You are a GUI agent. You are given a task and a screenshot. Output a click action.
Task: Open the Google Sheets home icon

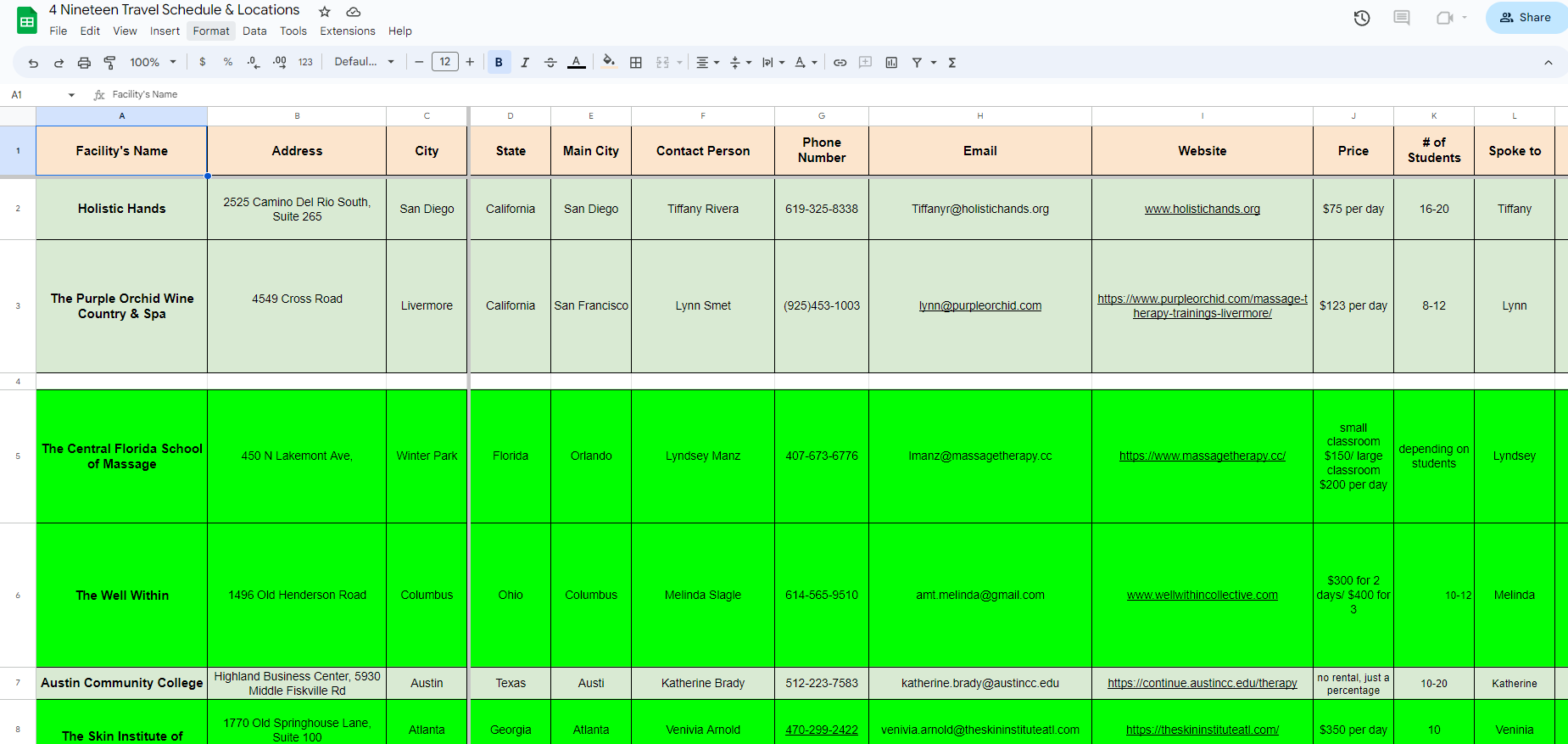point(27,20)
